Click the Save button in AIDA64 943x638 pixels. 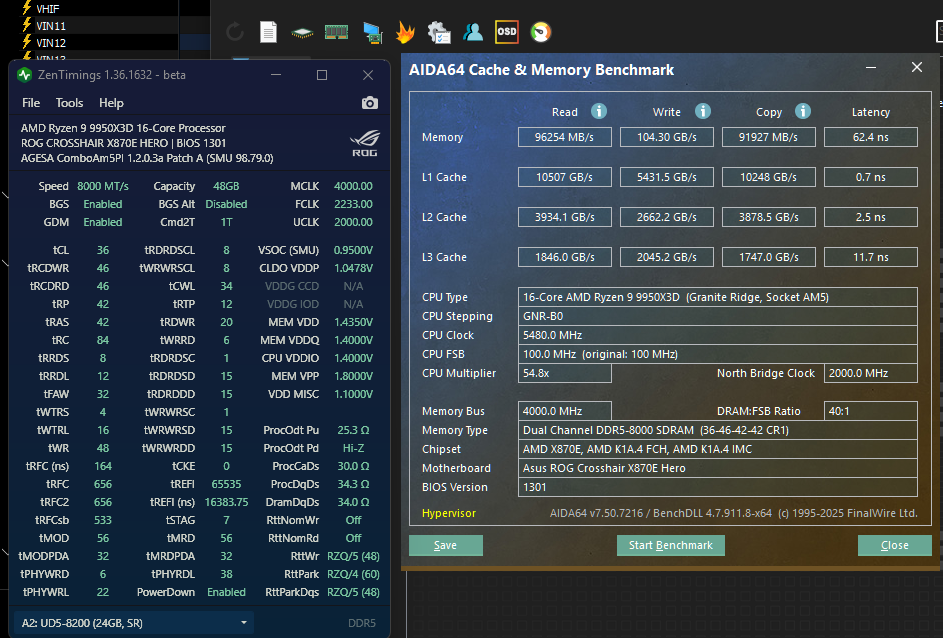[x=445, y=545]
